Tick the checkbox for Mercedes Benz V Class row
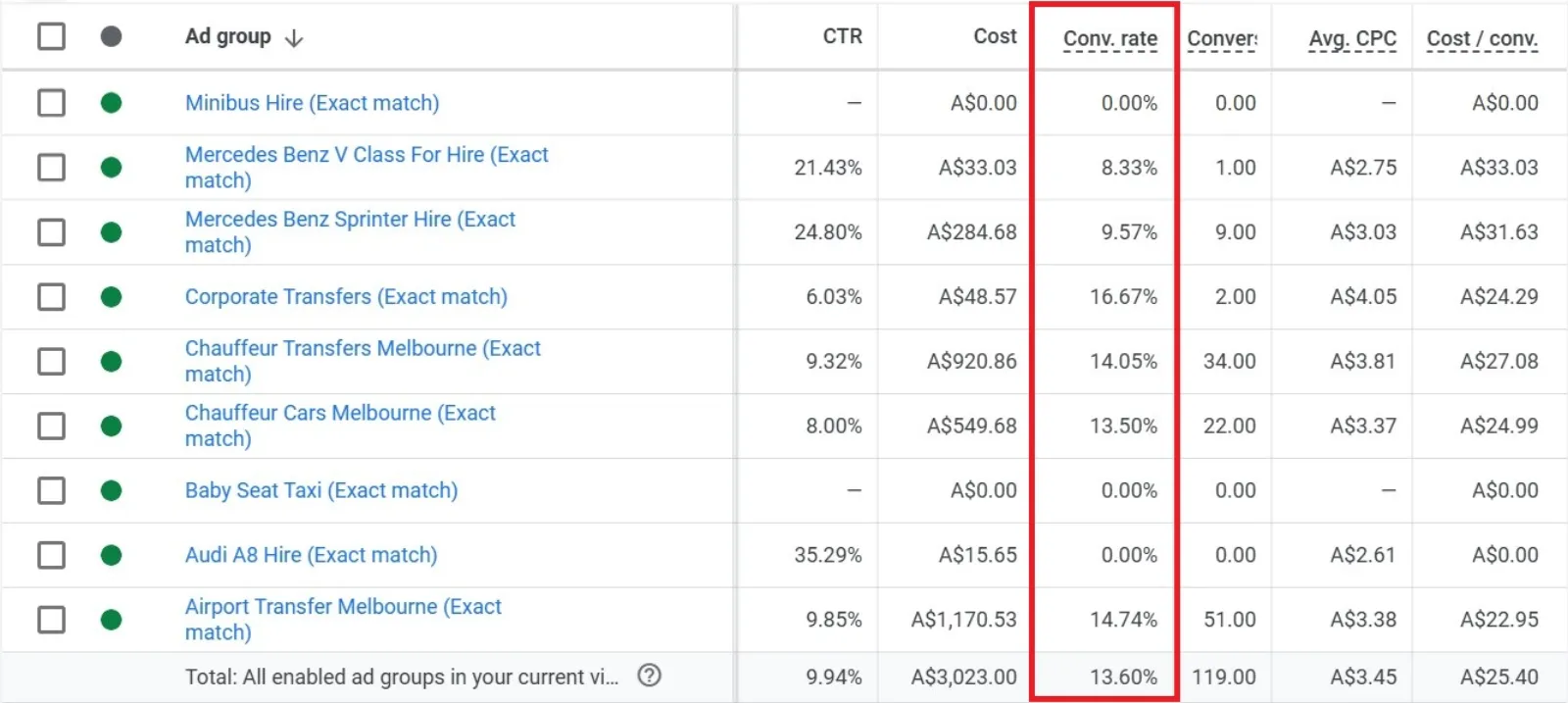This screenshot has height=703, width=1568. pos(51,168)
